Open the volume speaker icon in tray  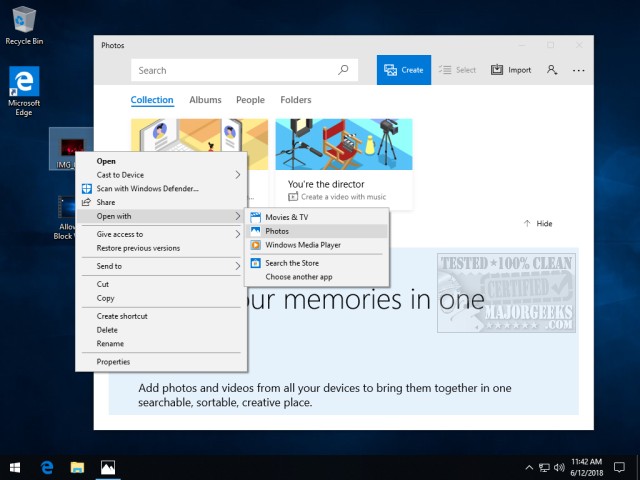(x=559, y=467)
